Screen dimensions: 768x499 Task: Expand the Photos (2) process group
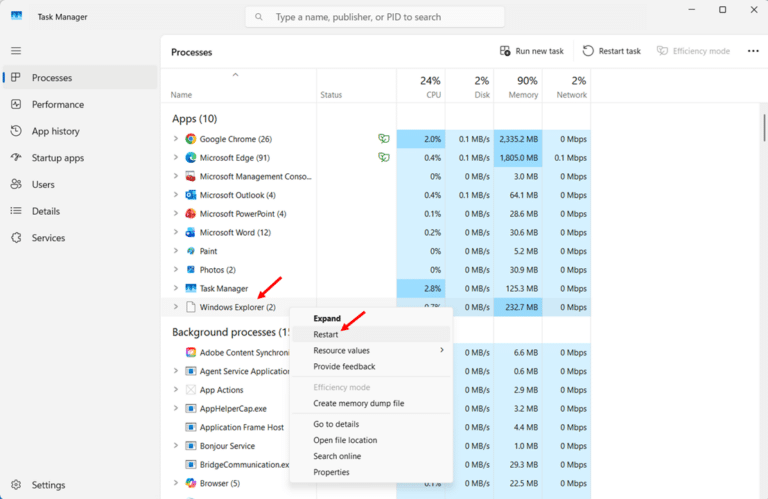click(175, 270)
